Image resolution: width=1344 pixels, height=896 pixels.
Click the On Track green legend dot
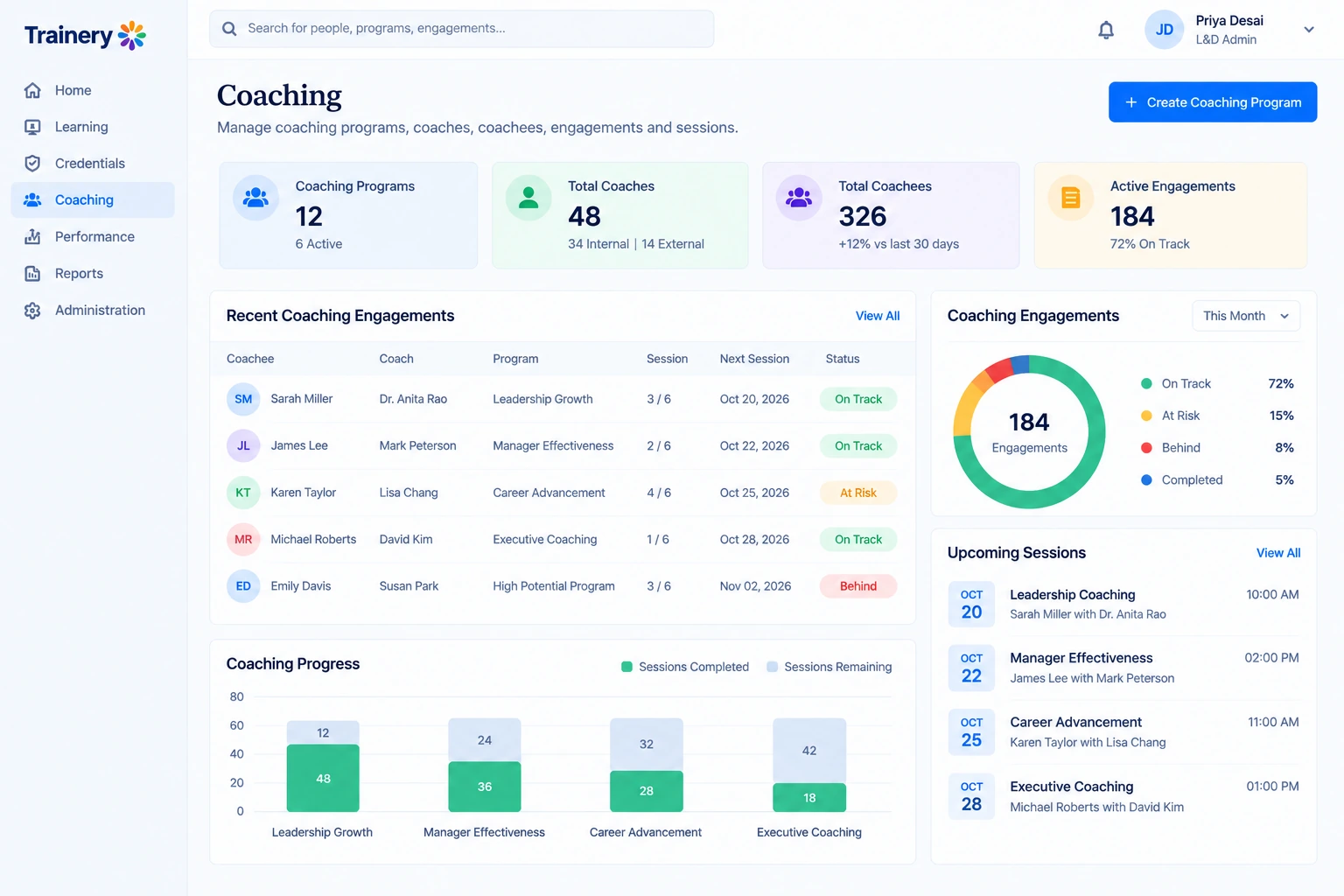(1146, 383)
